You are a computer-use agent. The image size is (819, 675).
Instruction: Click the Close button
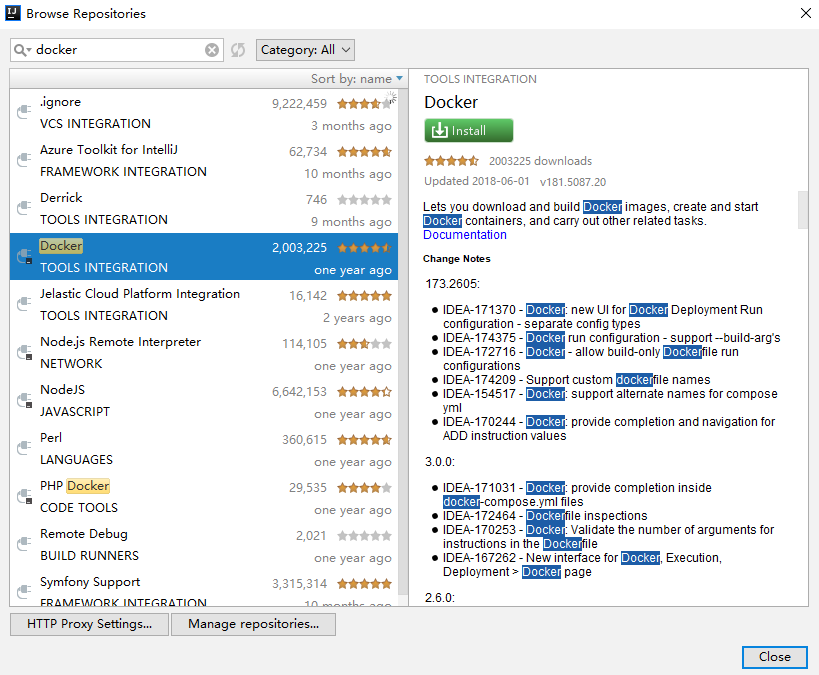(x=775, y=657)
